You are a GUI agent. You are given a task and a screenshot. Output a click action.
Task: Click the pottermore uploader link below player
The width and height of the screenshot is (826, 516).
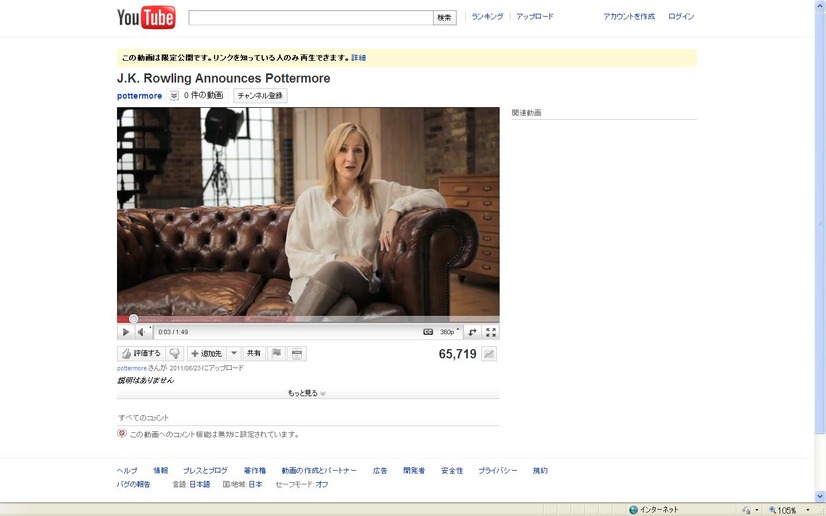(132, 368)
